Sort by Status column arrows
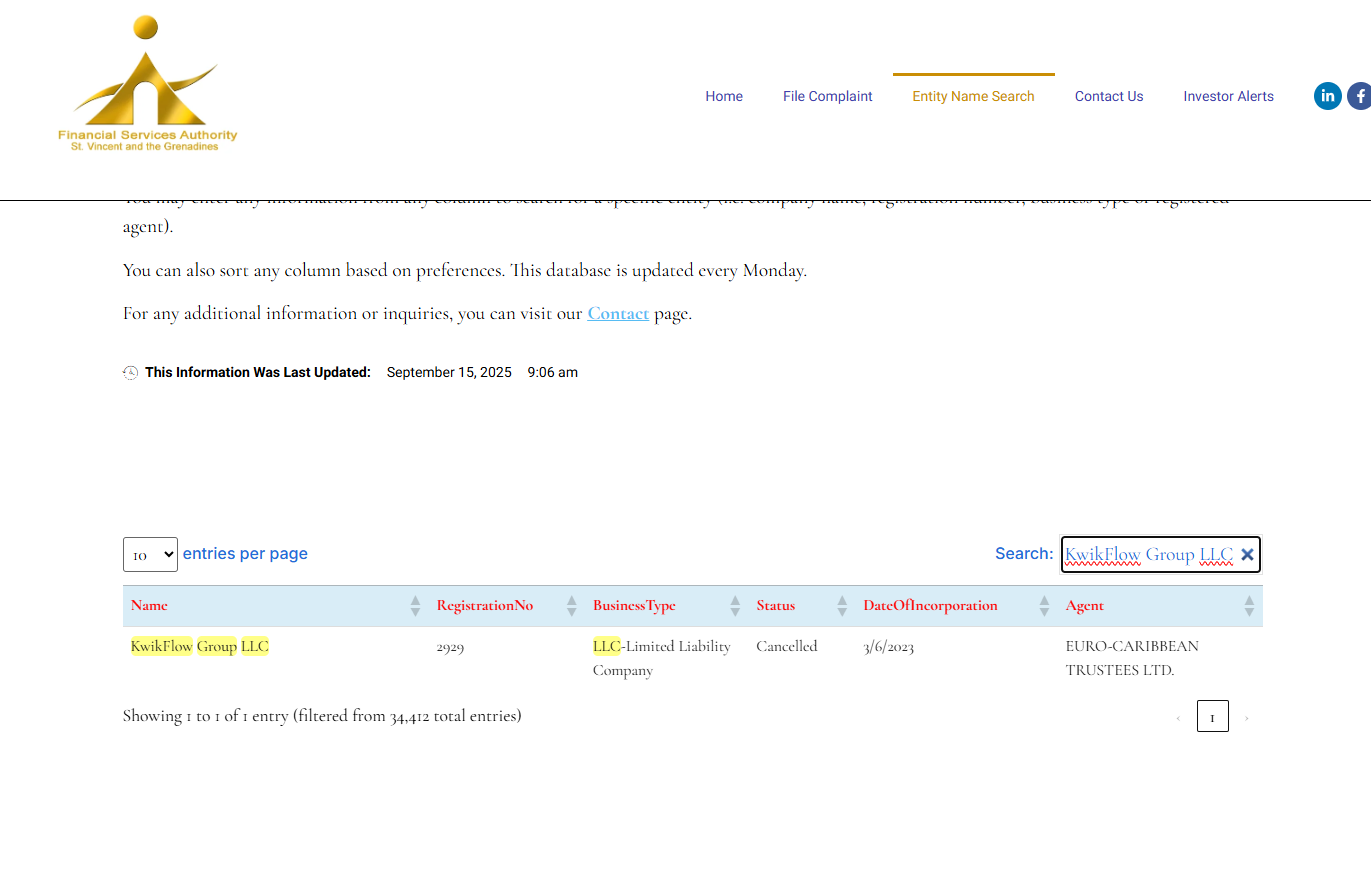 (x=842, y=606)
